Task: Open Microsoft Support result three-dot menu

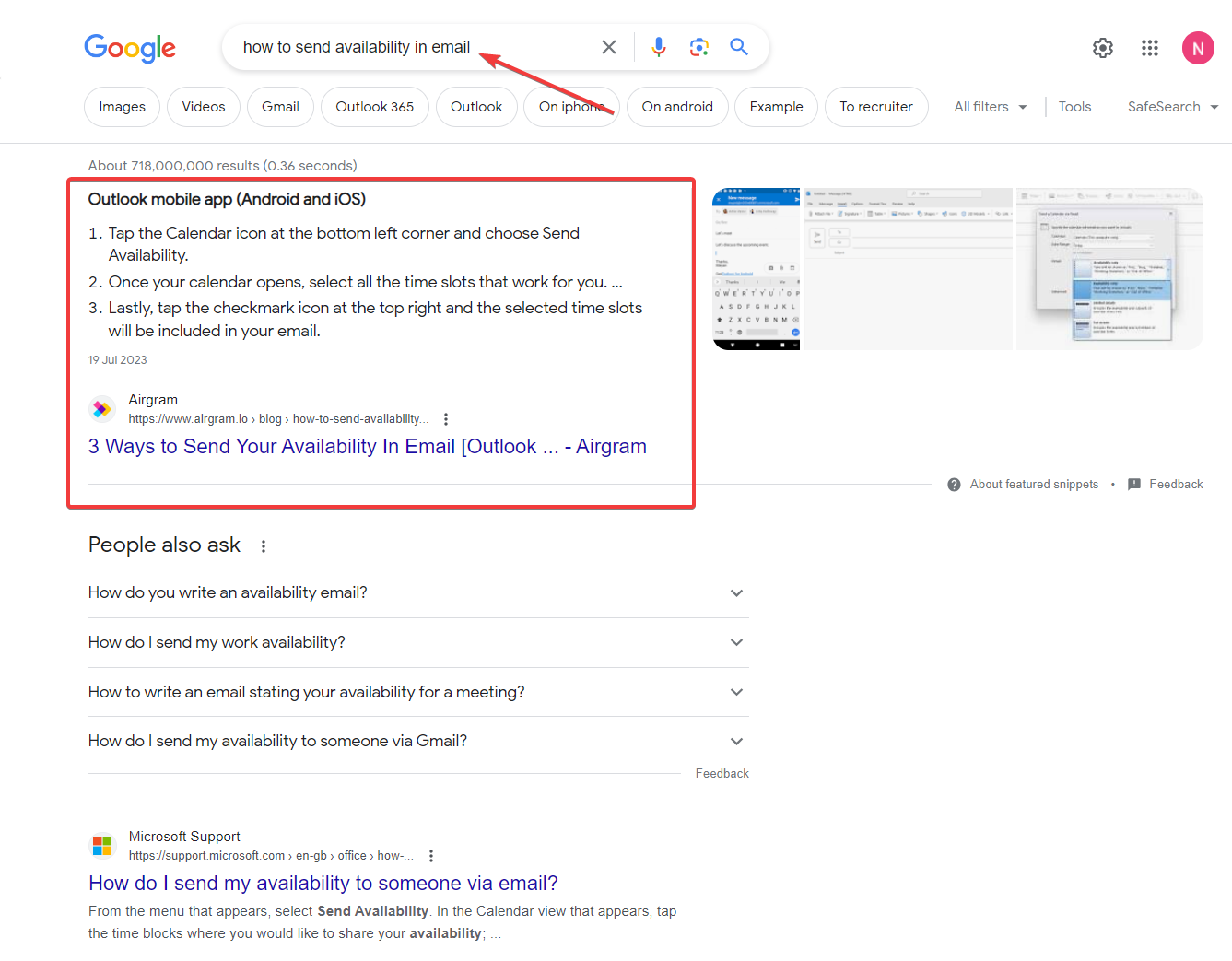Action: 431,856
